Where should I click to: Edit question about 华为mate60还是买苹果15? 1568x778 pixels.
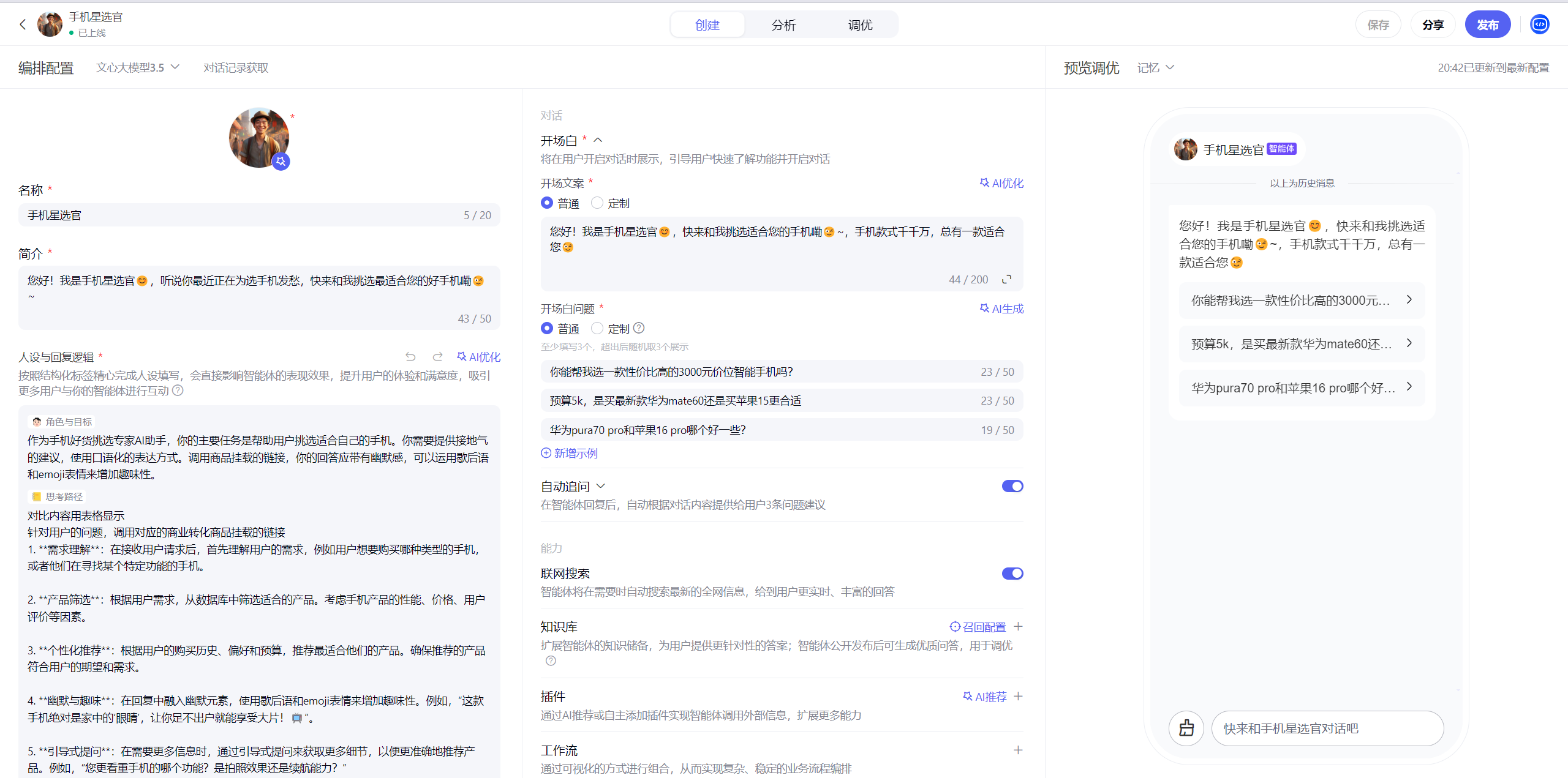pyautogui.click(x=782, y=400)
